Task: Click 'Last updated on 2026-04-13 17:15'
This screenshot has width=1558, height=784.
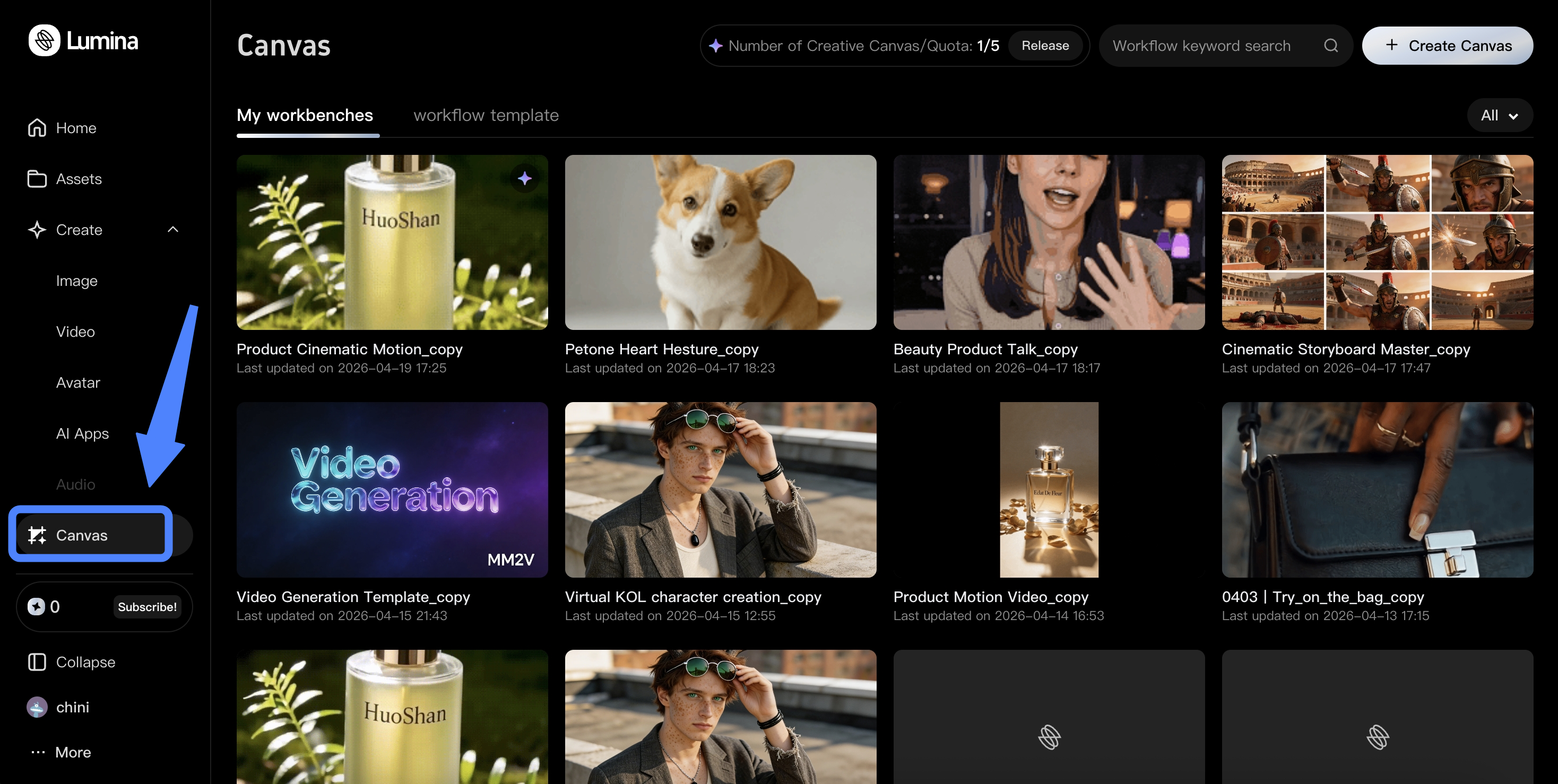Action: 1326,615
